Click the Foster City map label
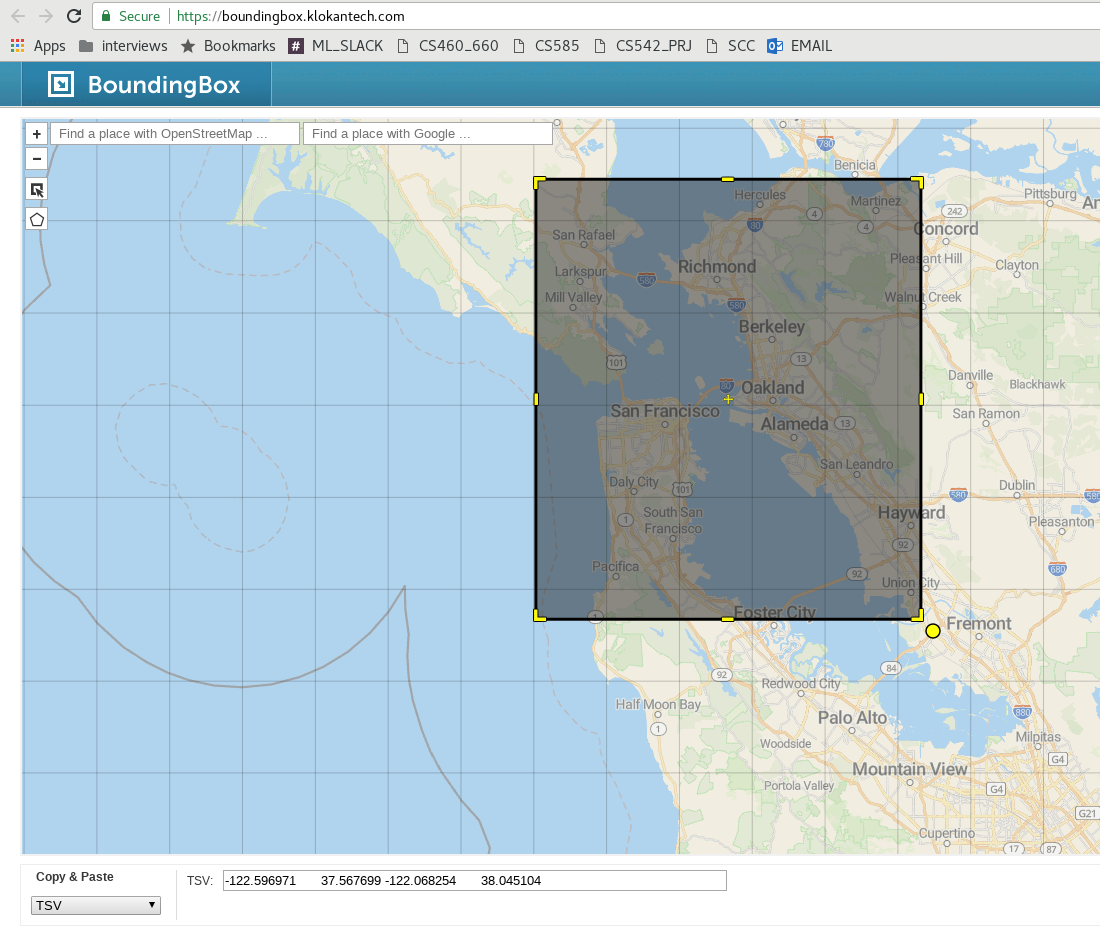 pos(774,612)
